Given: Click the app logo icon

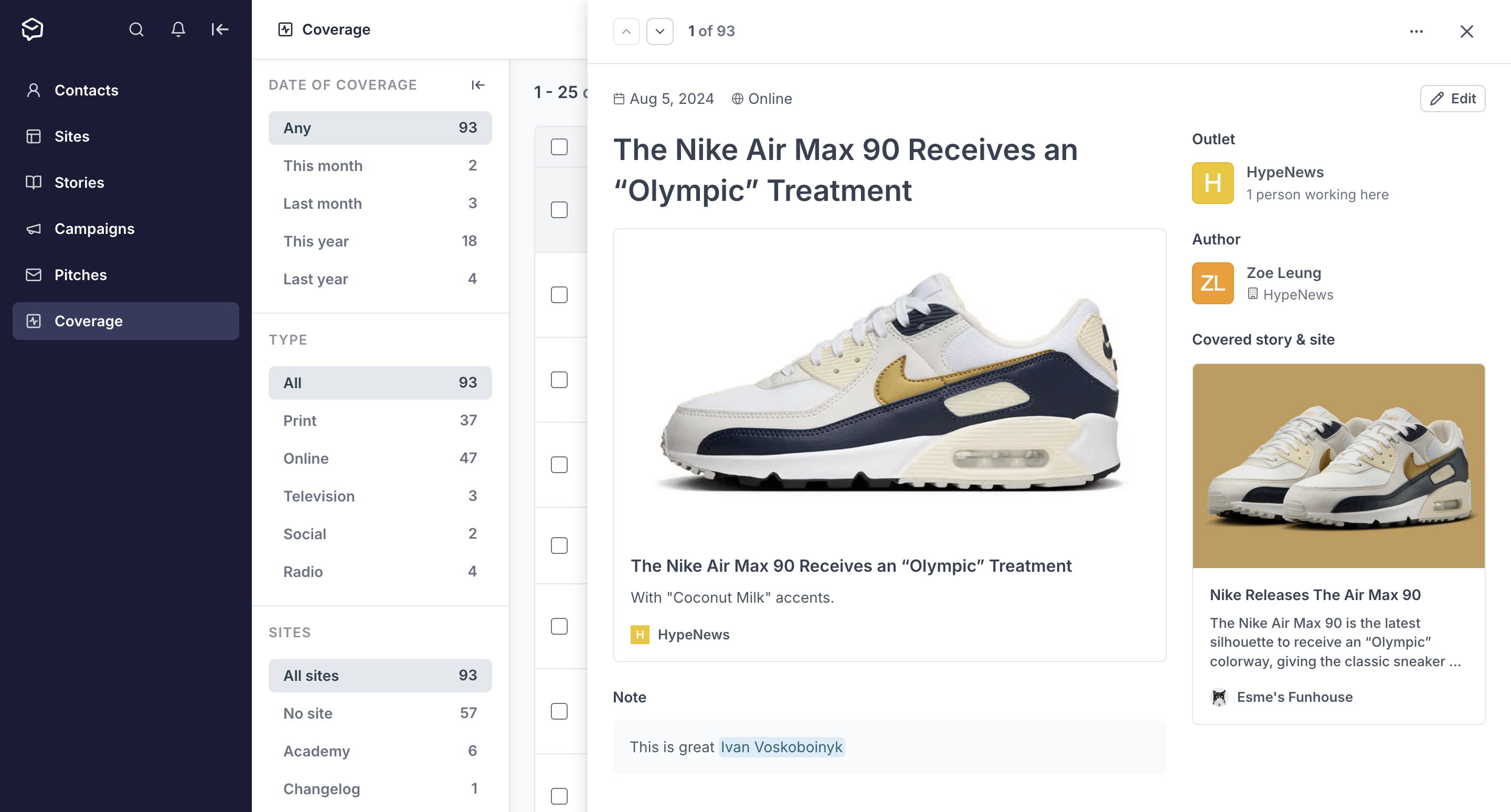Looking at the screenshot, I should tap(32, 29).
